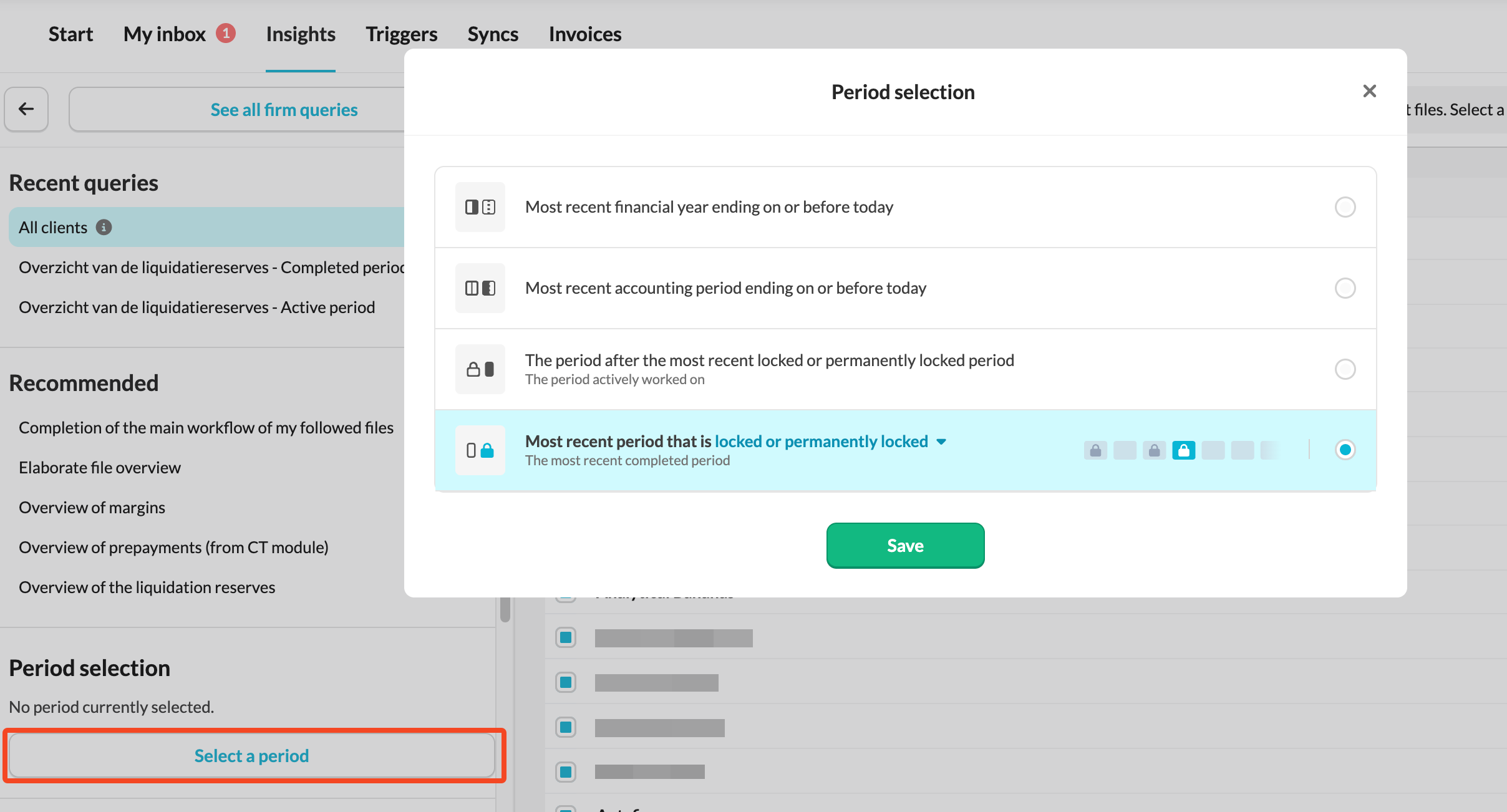Screen dimensions: 1507x812
Task: Open the Invoices tab
Action: coord(584,34)
